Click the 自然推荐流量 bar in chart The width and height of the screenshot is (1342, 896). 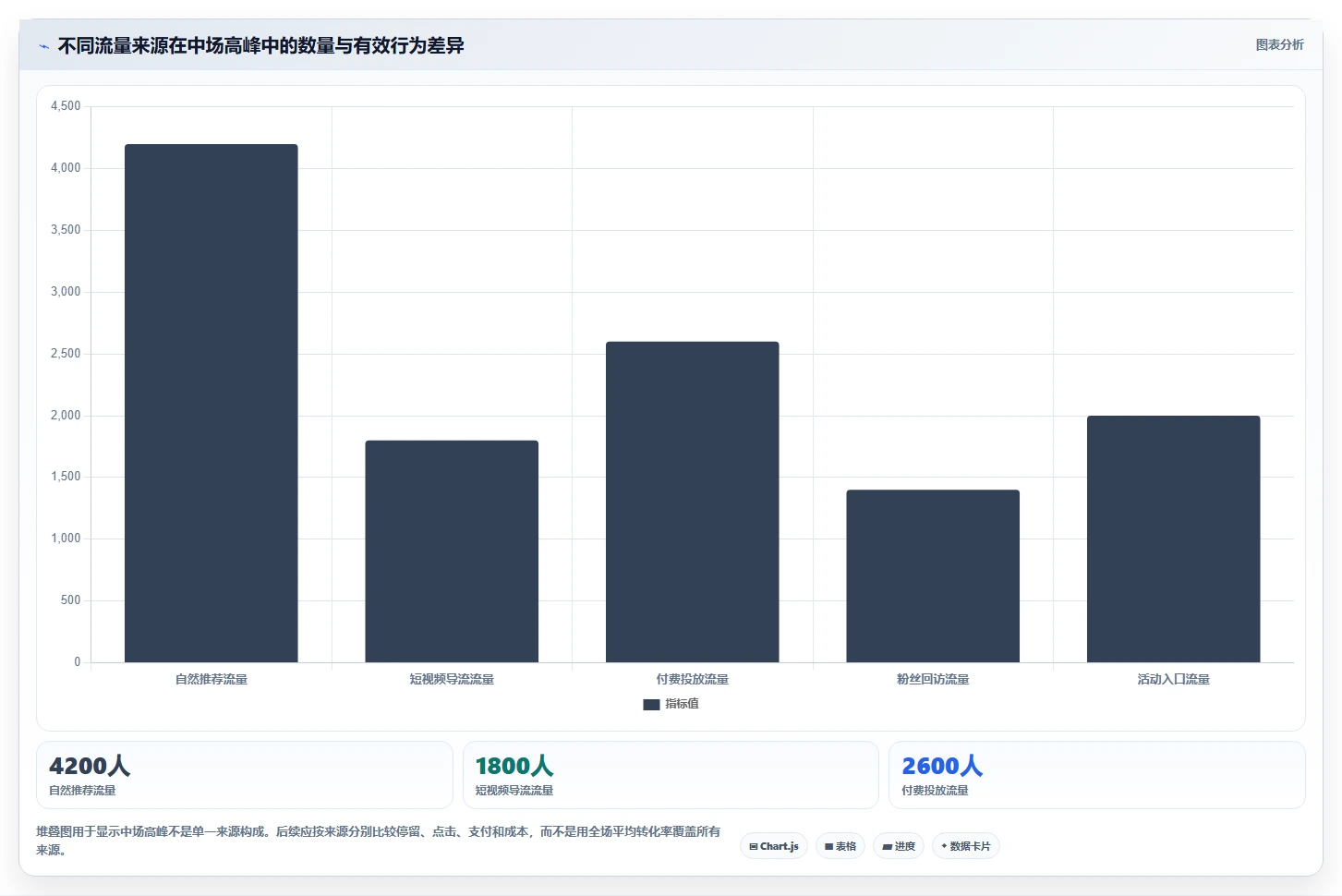click(x=212, y=403)
